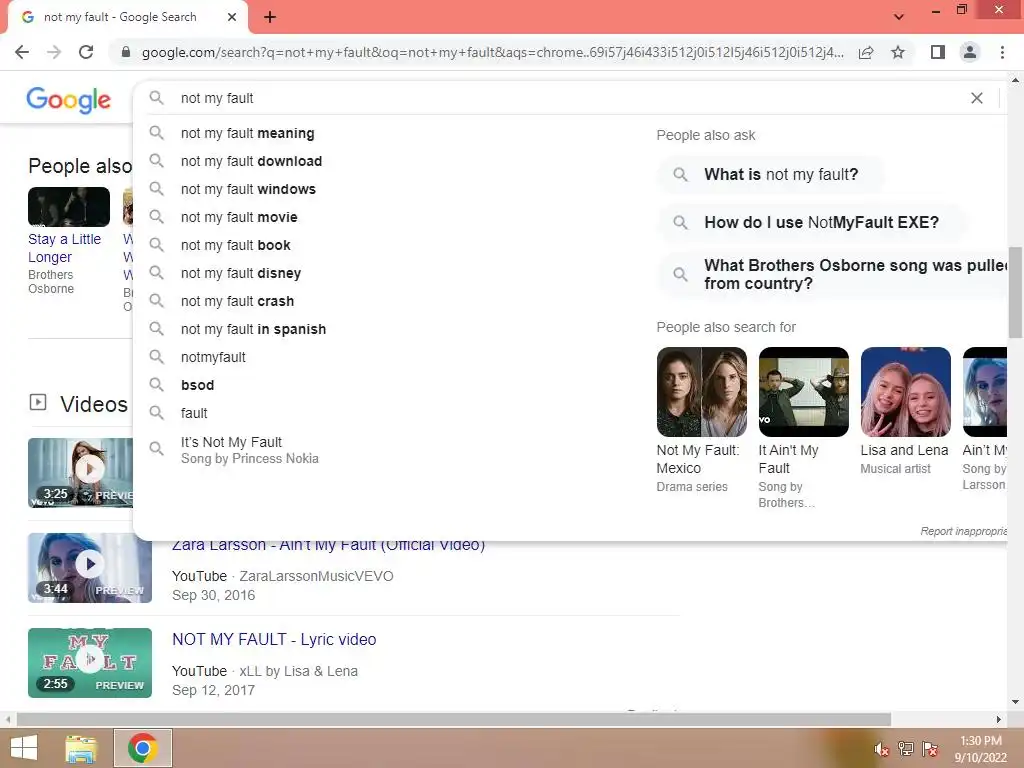Click the taskbar clock showing 1:30 PM
1024x768 pixels.
pos(980,749)
